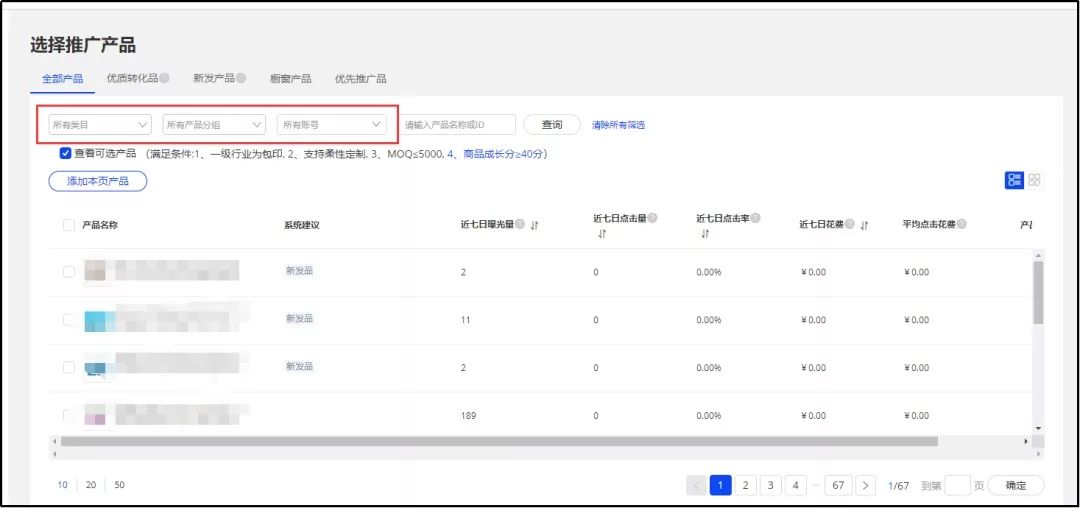
Task: Open help tooltip for 近七日点击量
Action: [x=652, y=218]
